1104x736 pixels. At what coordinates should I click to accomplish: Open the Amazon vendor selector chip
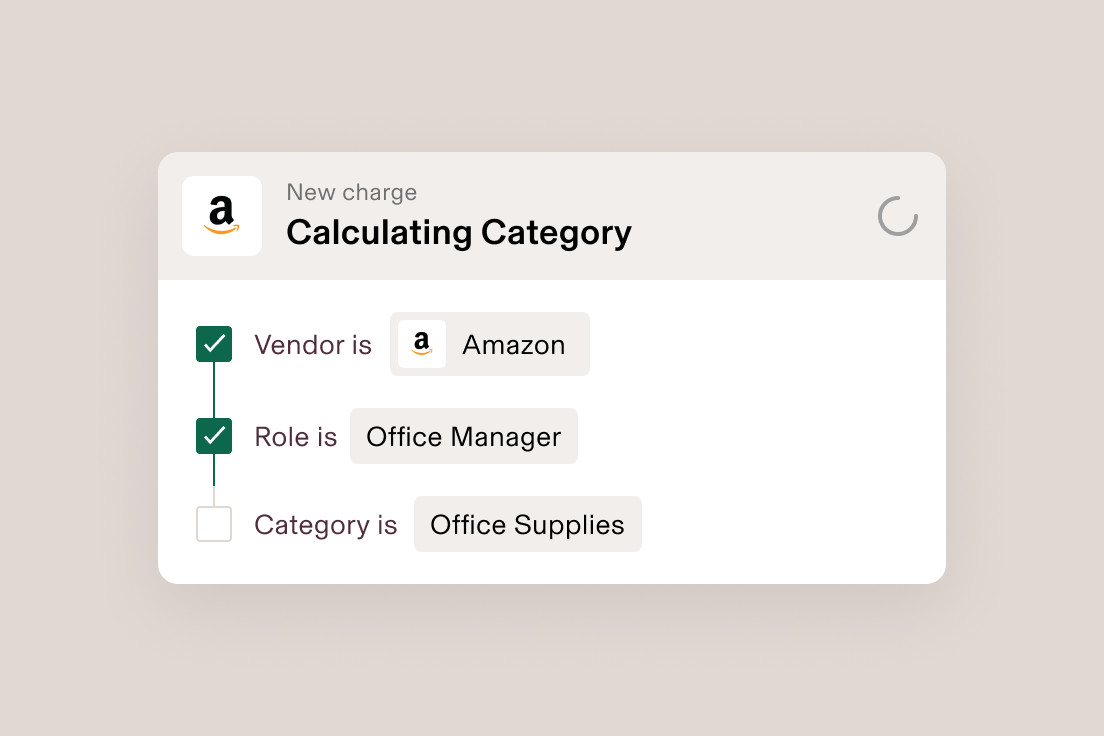coord(489,344)
